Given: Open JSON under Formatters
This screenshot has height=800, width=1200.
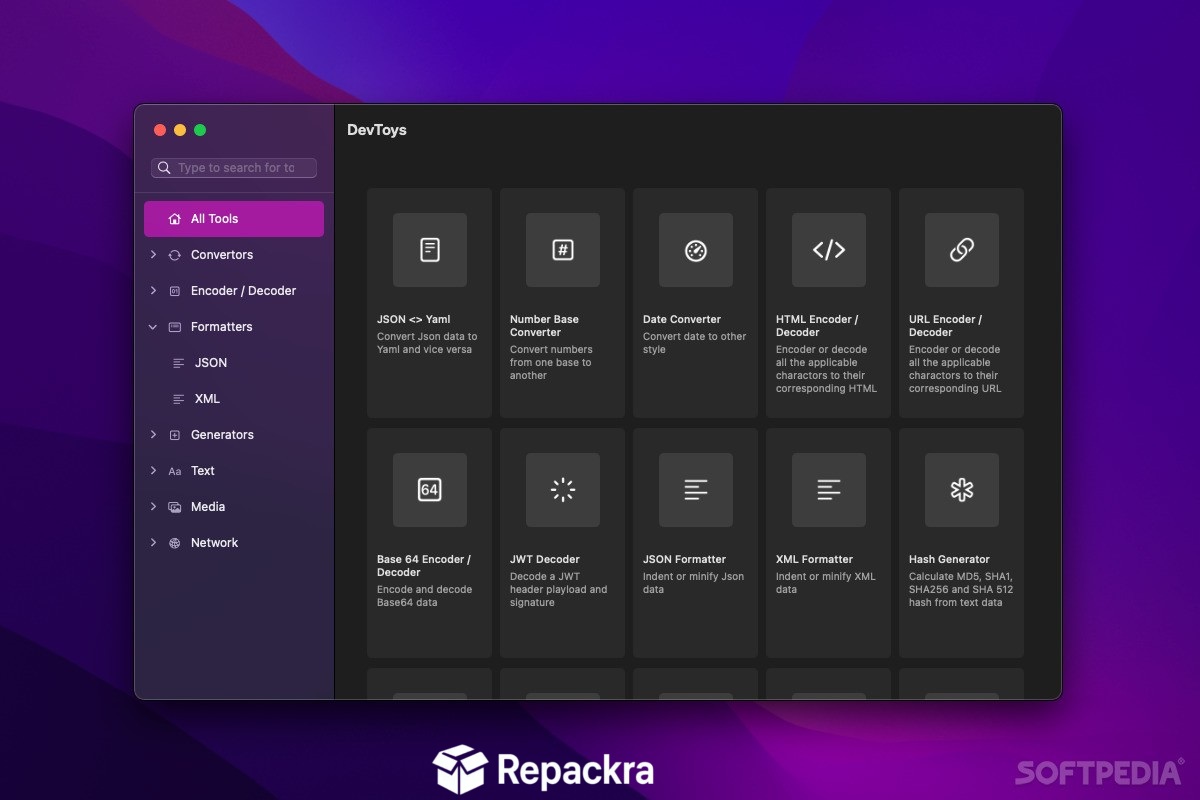Looking at the screenshot, I should point(211,363).
